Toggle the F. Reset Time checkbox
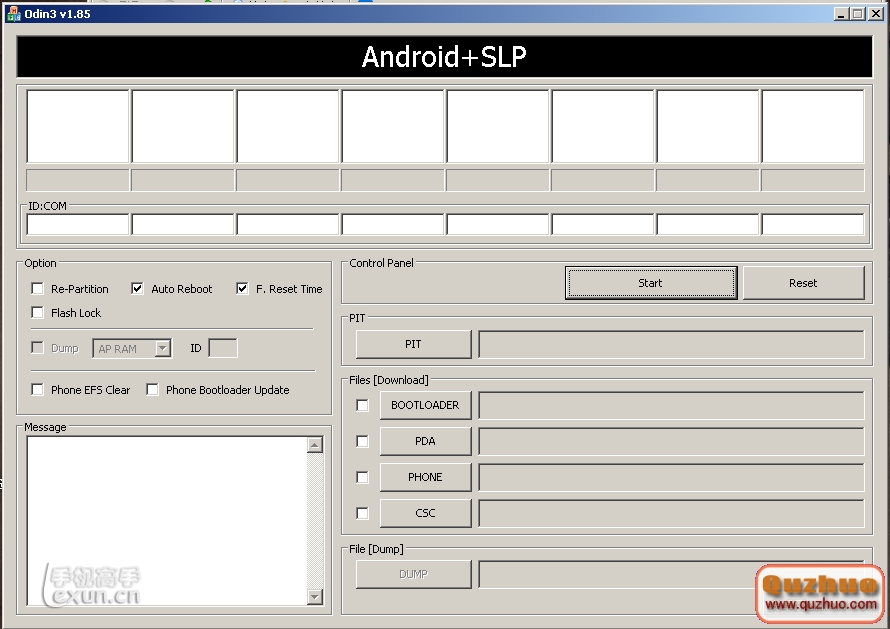 [x=242, y=289]
